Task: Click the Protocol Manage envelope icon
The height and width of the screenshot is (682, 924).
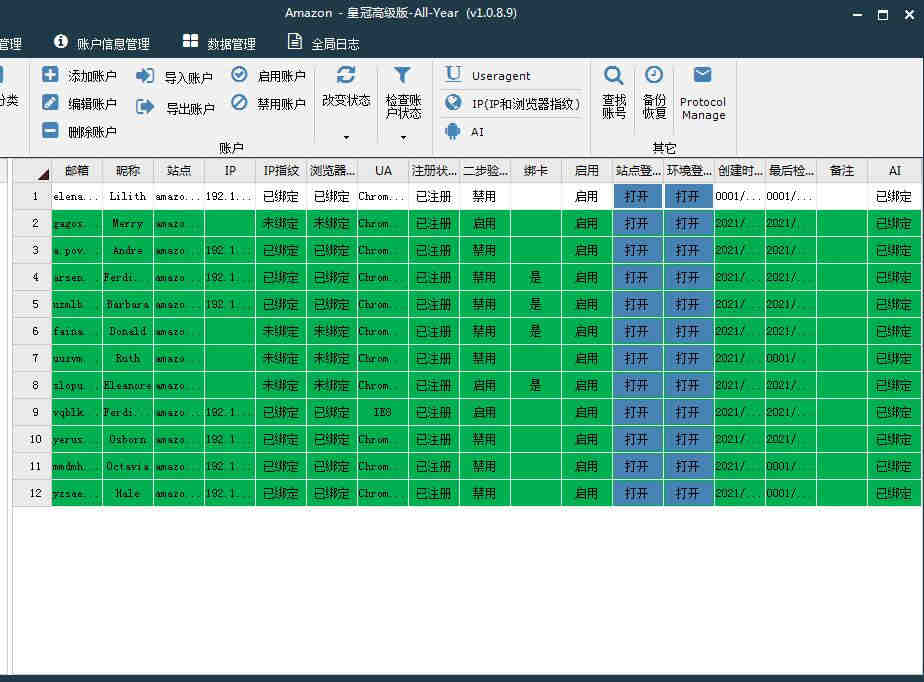Action: click(x=702, y=75)
